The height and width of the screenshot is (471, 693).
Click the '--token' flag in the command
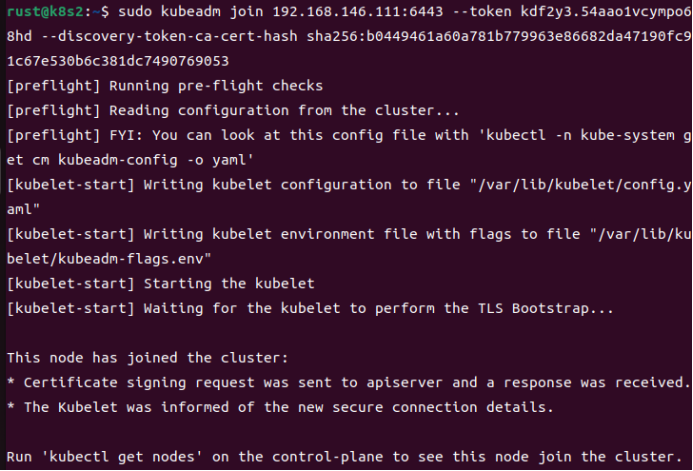[482, 12]
